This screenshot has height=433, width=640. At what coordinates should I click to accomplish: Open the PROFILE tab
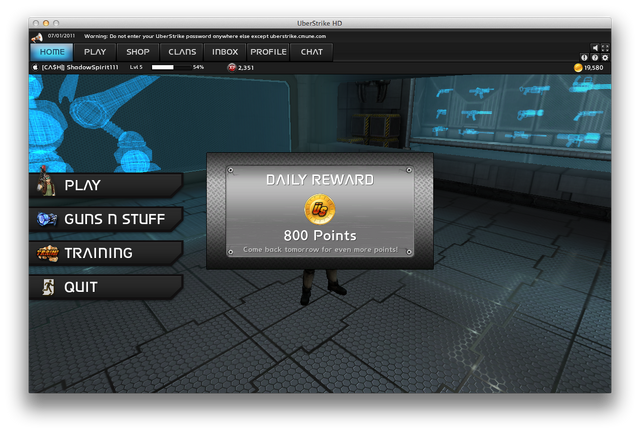click(268, 52)
